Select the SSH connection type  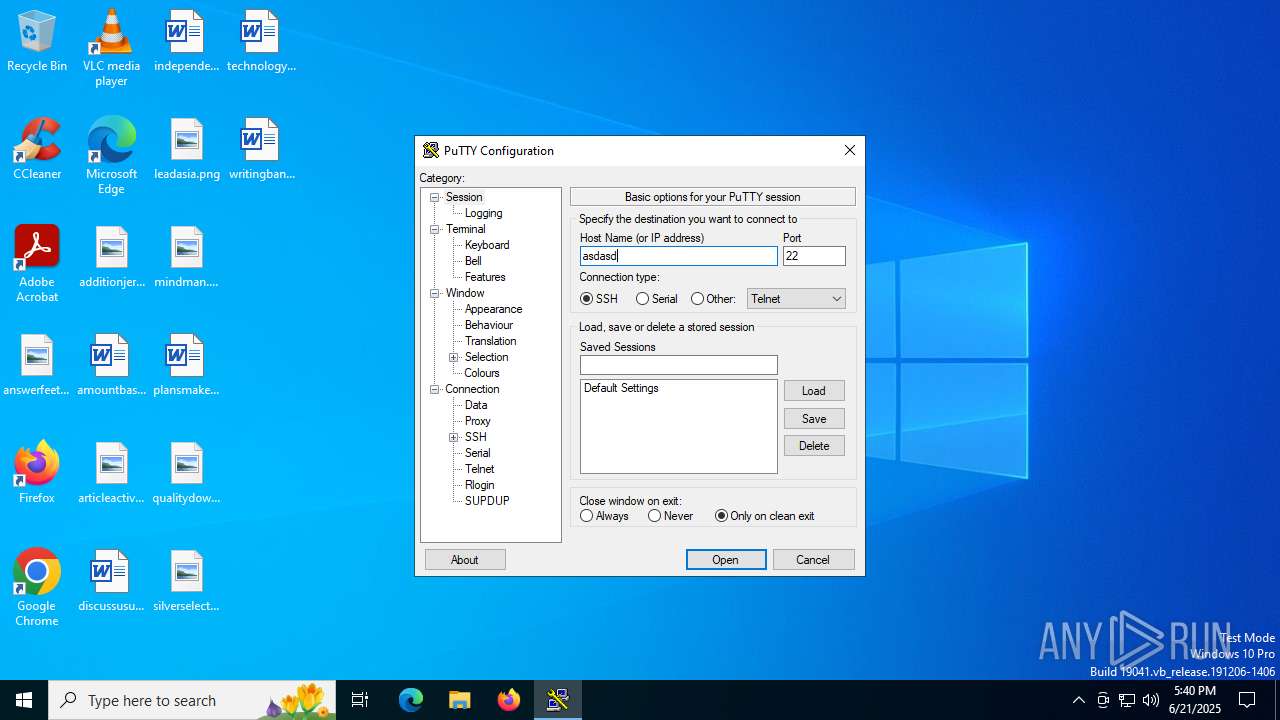click(x=599, y=299)
